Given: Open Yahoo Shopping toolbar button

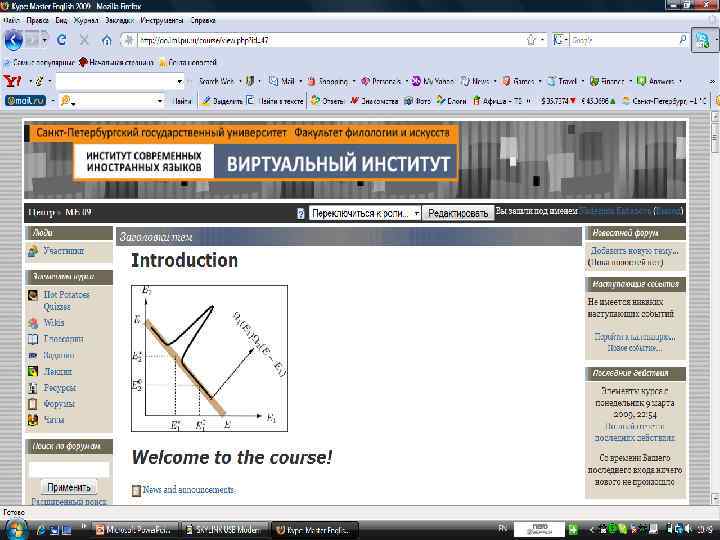Looking at the screenshot, I should (328, 81).
